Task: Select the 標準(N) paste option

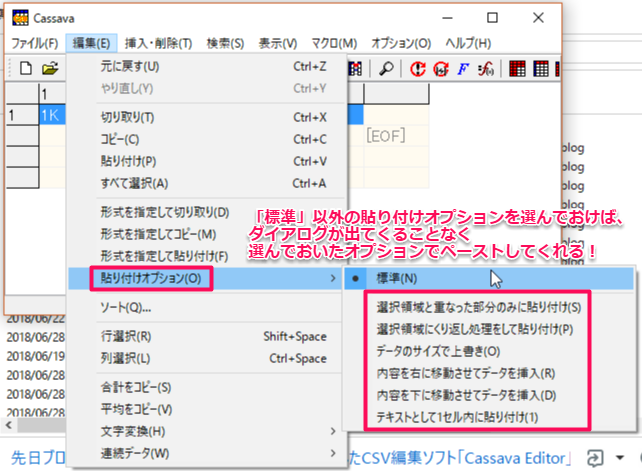Action: [489, 279]
